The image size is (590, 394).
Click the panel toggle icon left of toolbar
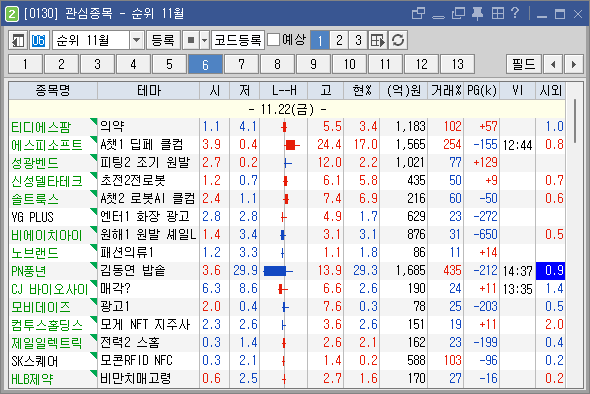tap(18, 40)
